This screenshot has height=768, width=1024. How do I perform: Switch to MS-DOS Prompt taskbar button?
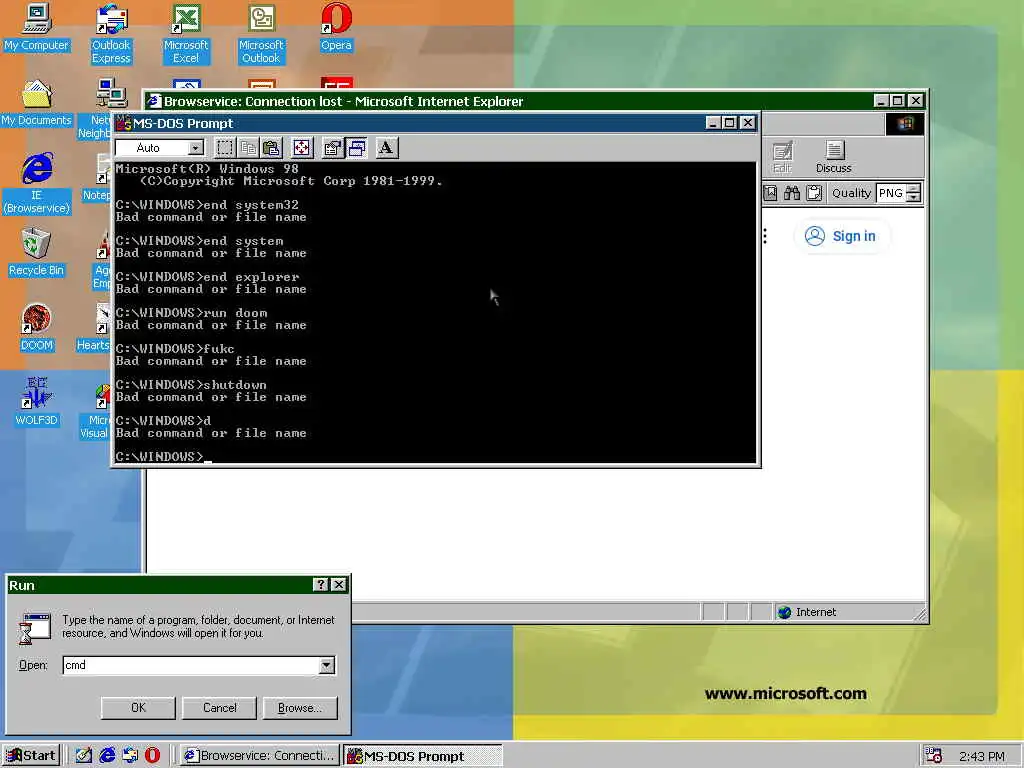[x=423, y=756]
